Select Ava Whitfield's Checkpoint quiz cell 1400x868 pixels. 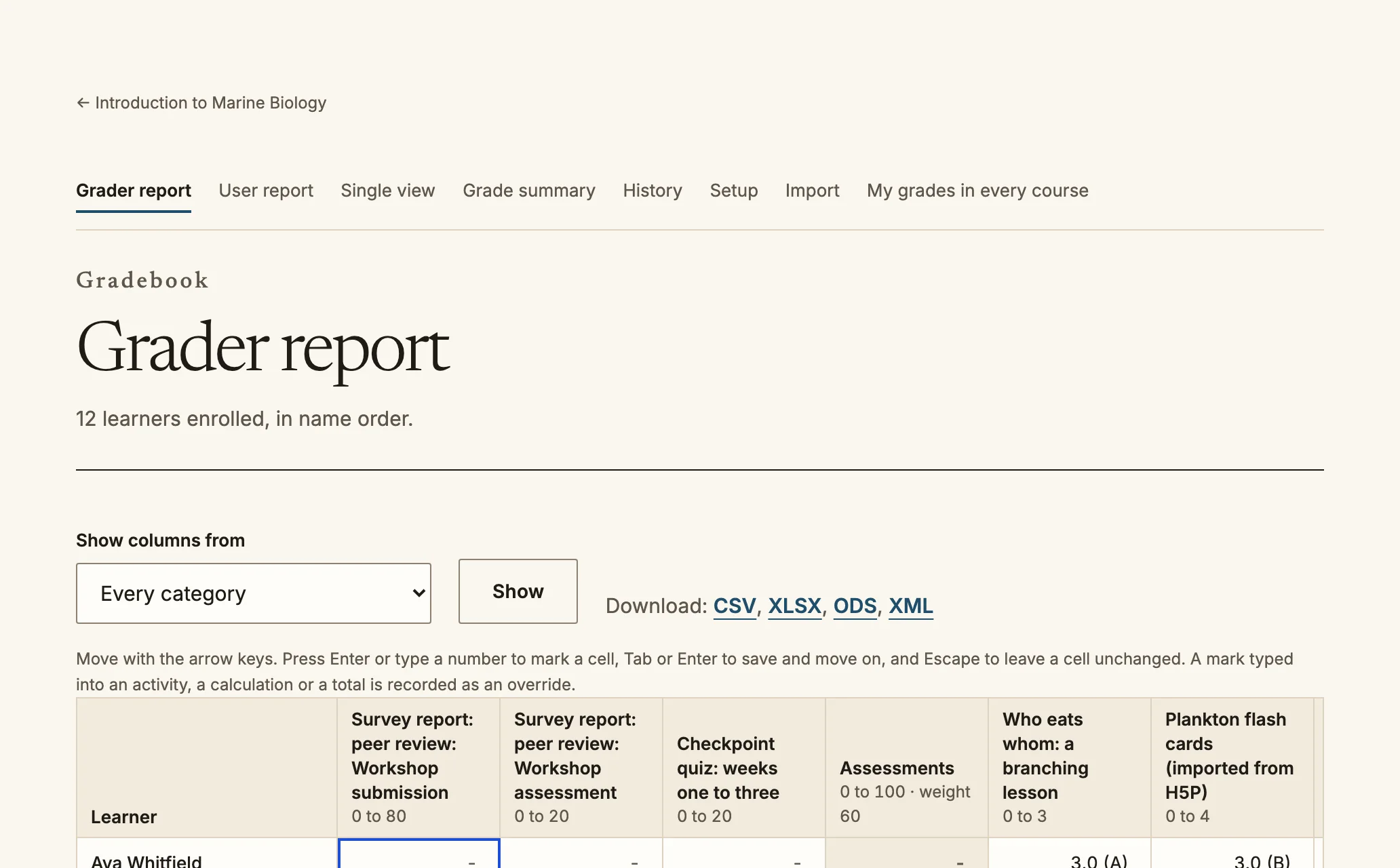[x=744, y=854]
